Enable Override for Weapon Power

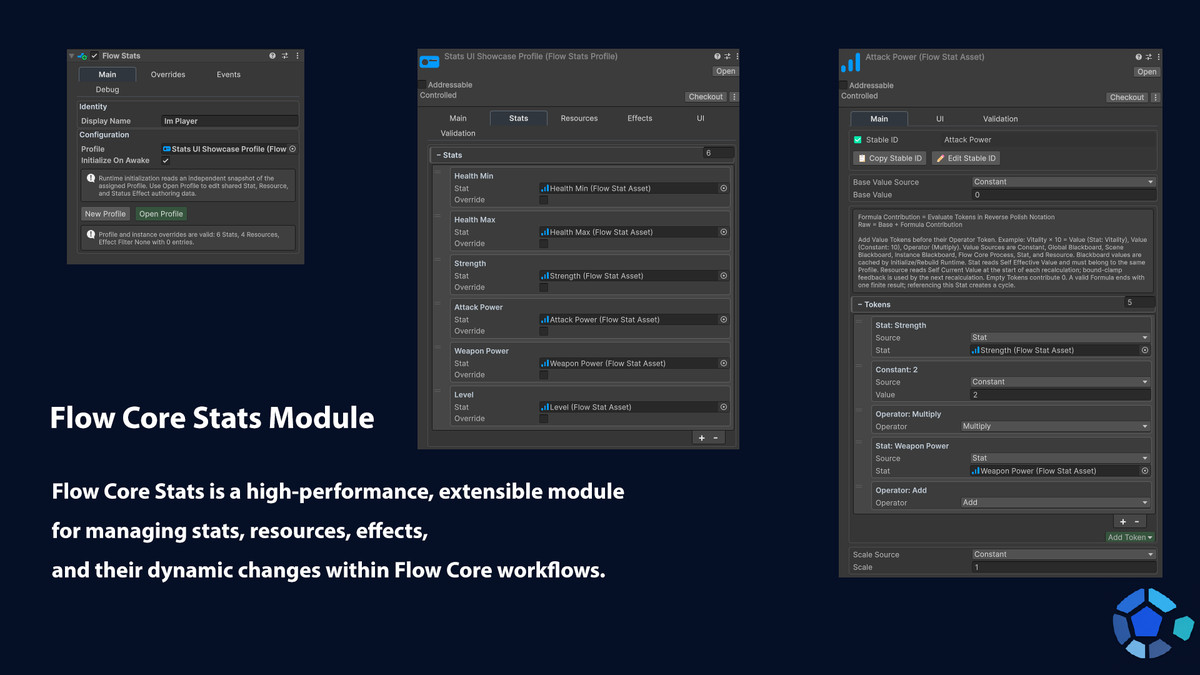coord(544,375)
